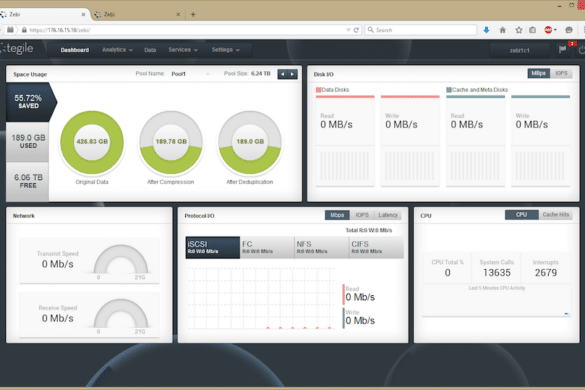Click the blue downloads arrow
585x390 pixels.
(x=486, y=30)
